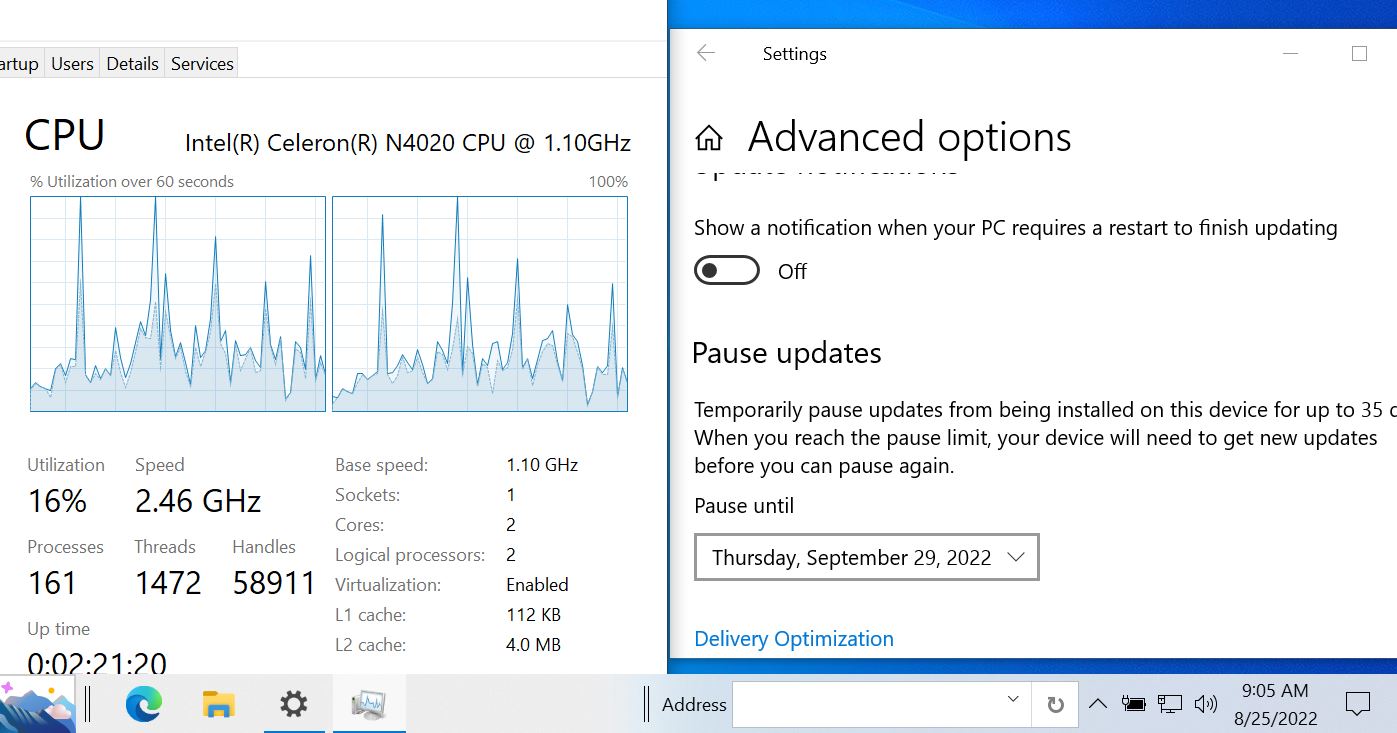This screenshot has height=733, width=1397.
Task: Toggle the restart notification switch on
Action: (727, 271)
